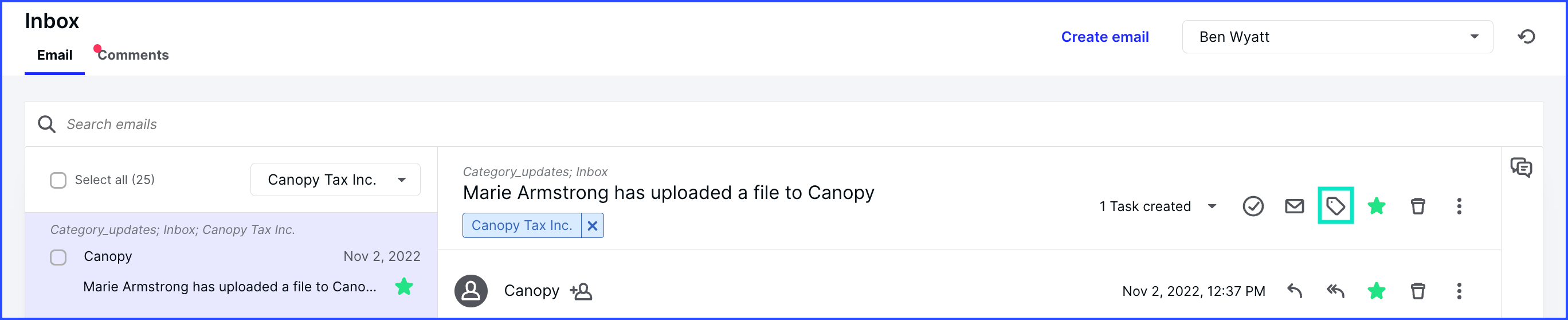Click the tag icon in email header
The width and height of the screenshot is (1568, 320).
(1335, 206)
